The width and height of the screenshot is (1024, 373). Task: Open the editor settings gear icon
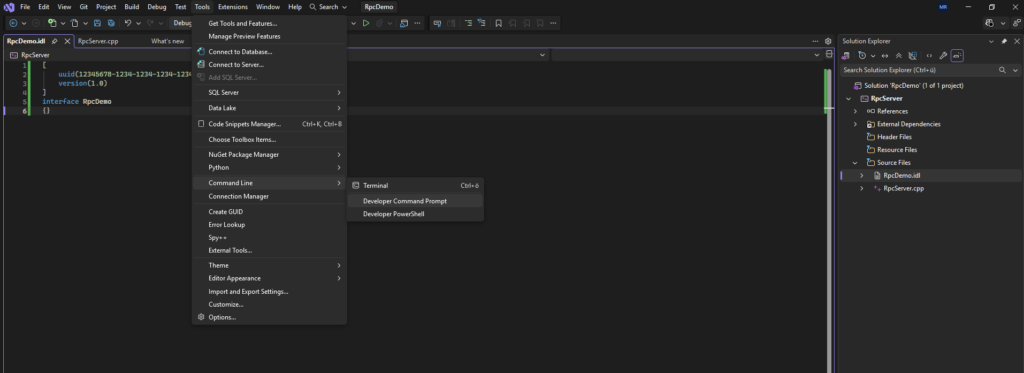pos(828,41)
